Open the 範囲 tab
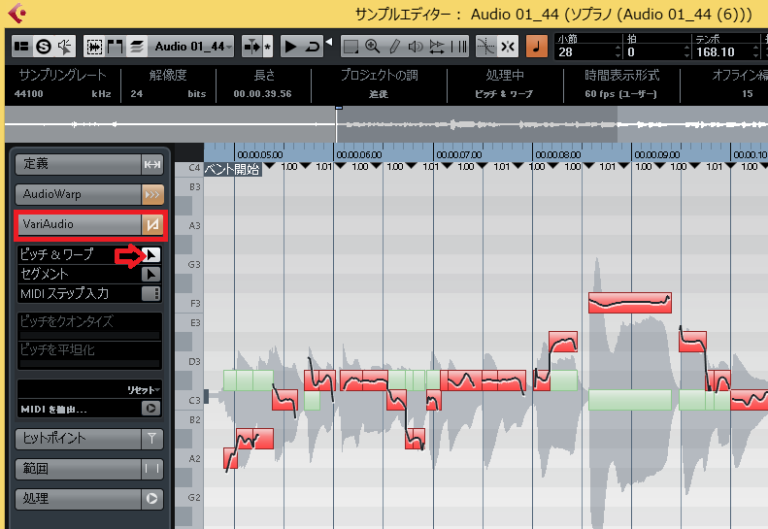Screen dimensions: 768x529 78,469
